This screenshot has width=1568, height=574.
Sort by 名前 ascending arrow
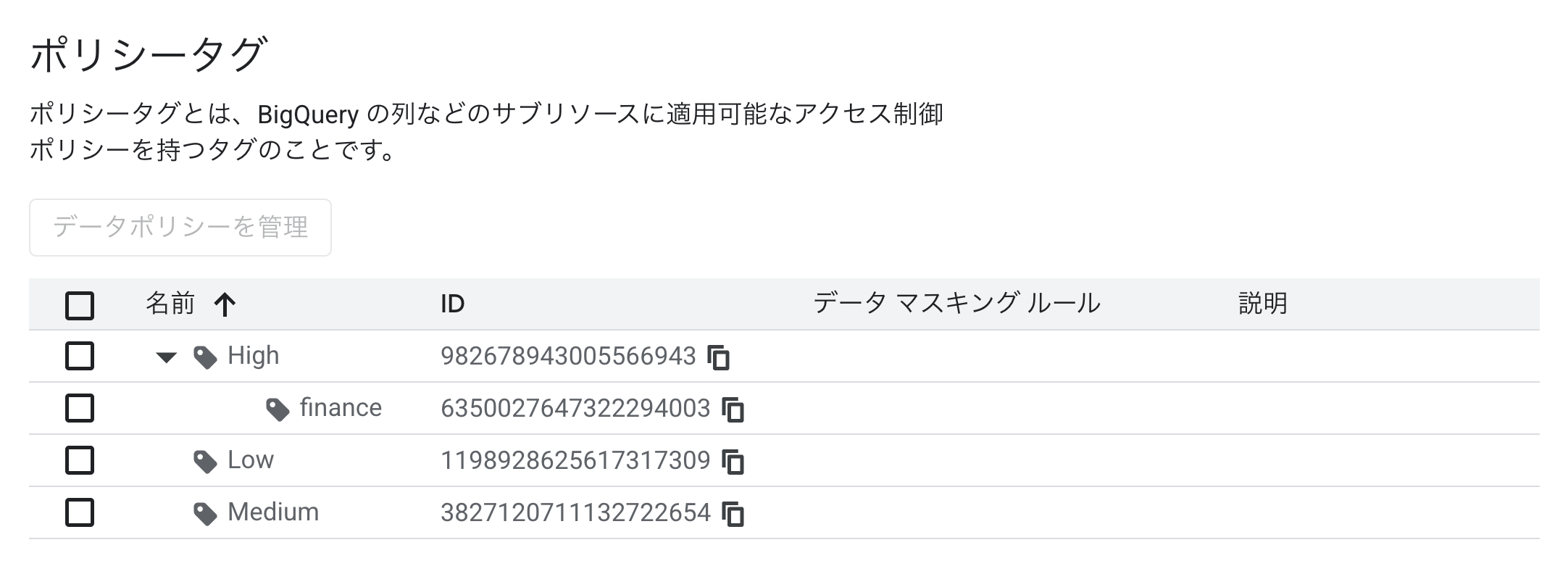tap(225, 304)
